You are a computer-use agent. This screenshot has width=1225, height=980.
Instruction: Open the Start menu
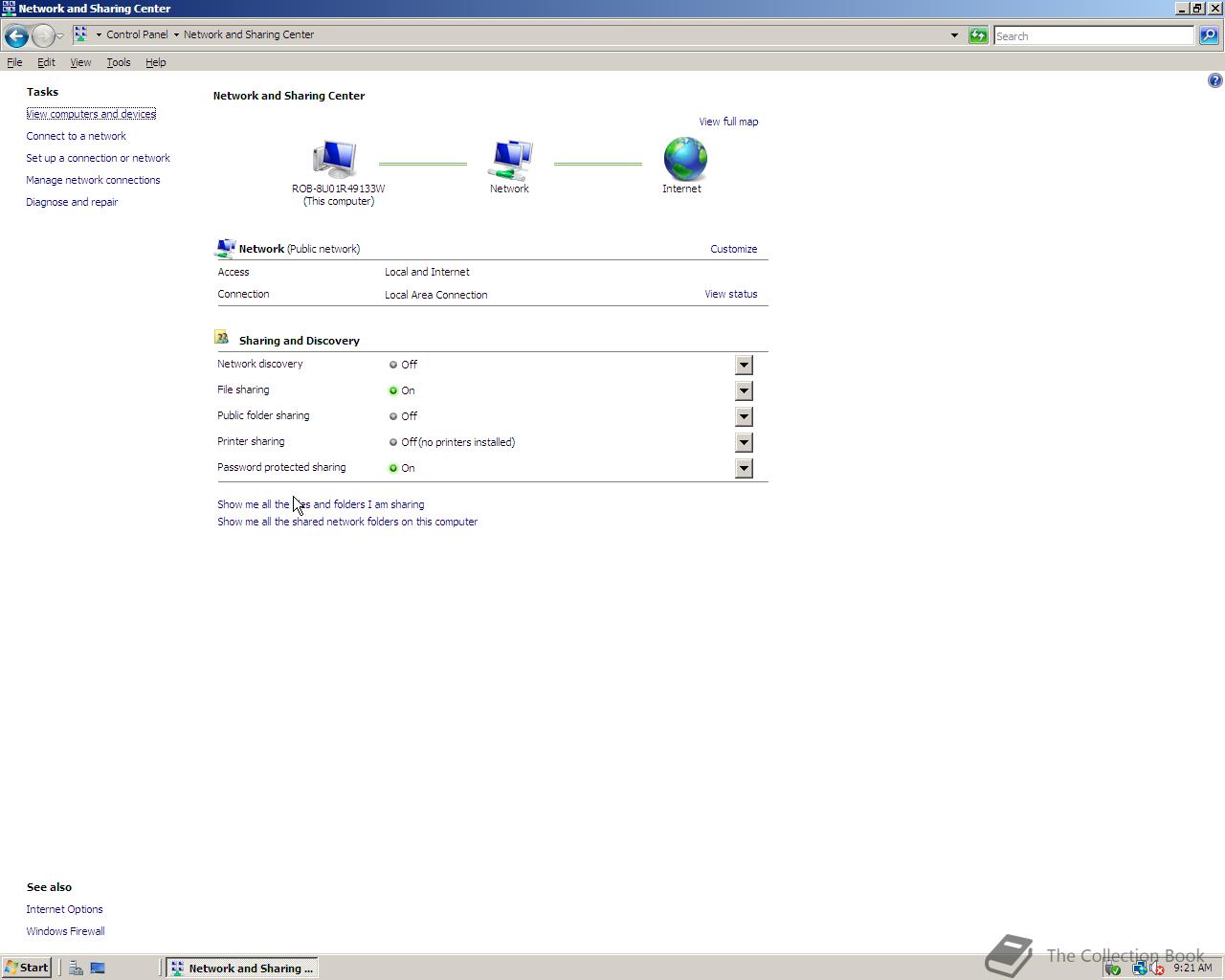coord(26,968)
